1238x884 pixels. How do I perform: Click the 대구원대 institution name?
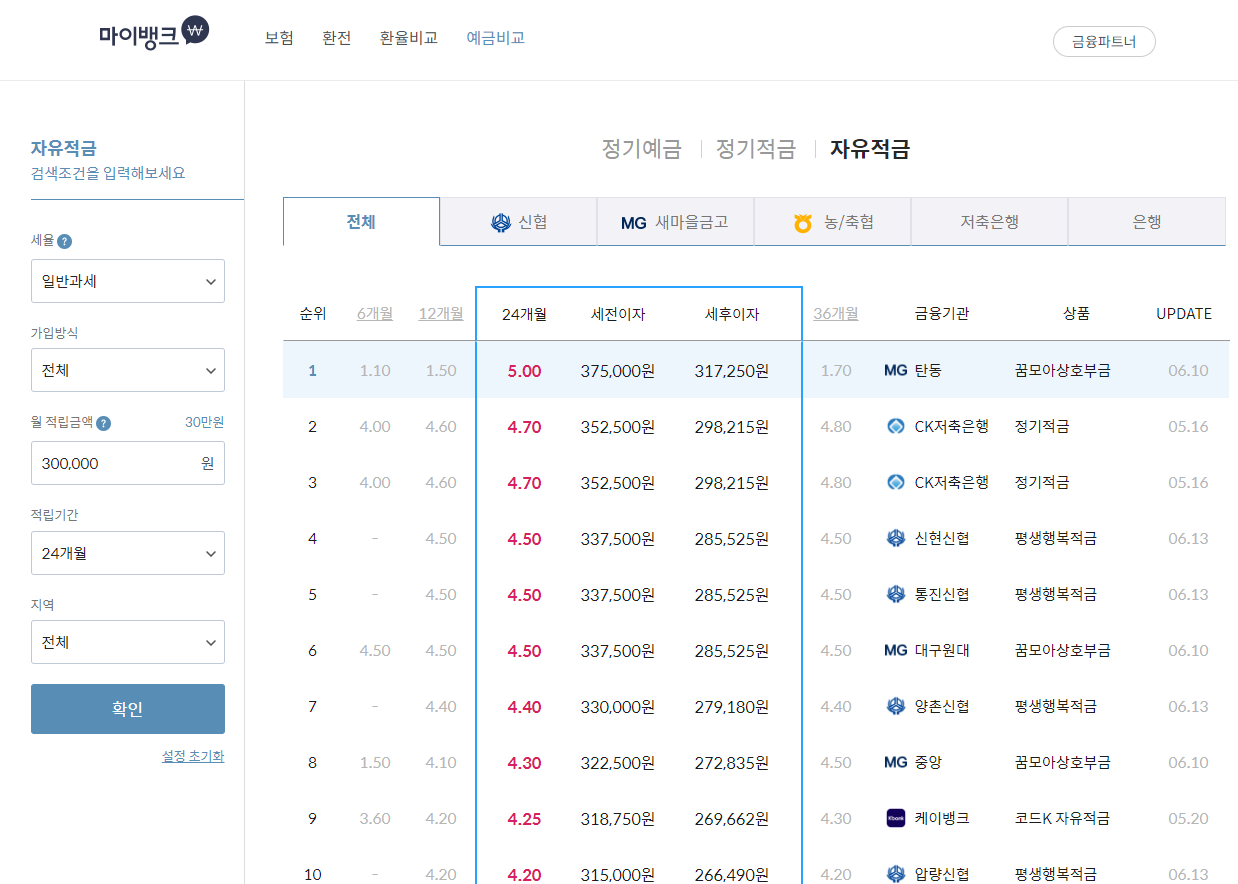942,651
